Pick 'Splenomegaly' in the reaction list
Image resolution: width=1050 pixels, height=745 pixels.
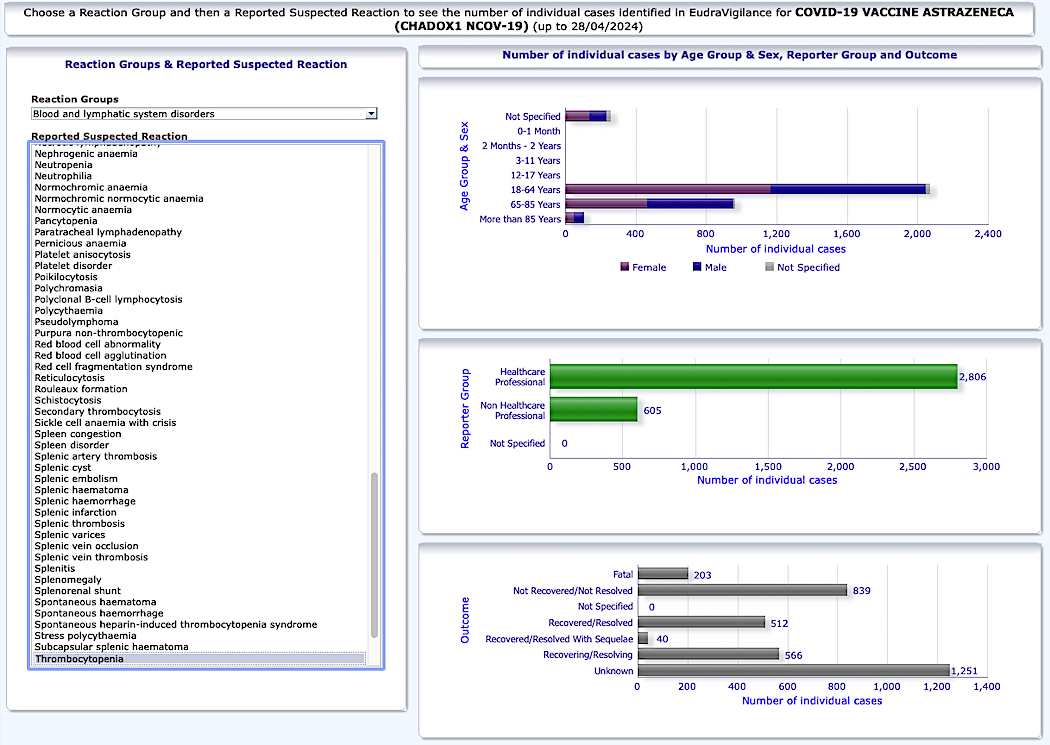pyautogui.click(x=68, y=580)
